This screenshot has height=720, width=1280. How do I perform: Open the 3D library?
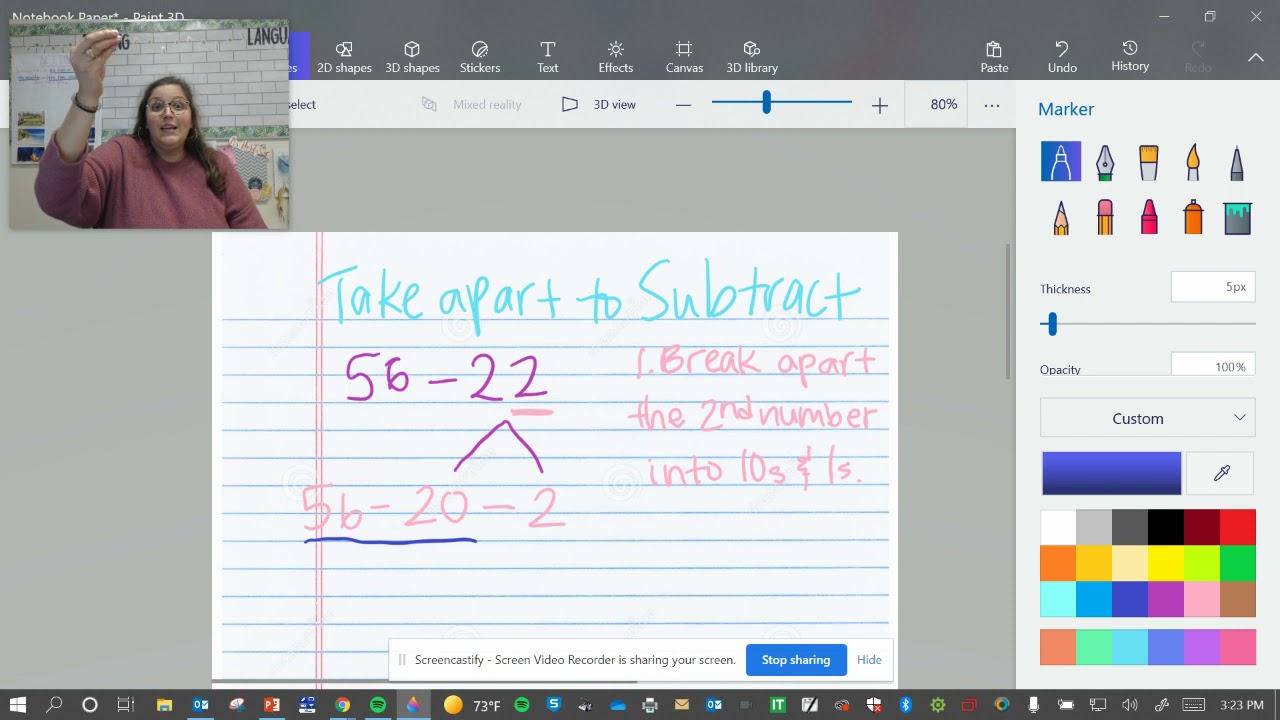tap(752, 57)
